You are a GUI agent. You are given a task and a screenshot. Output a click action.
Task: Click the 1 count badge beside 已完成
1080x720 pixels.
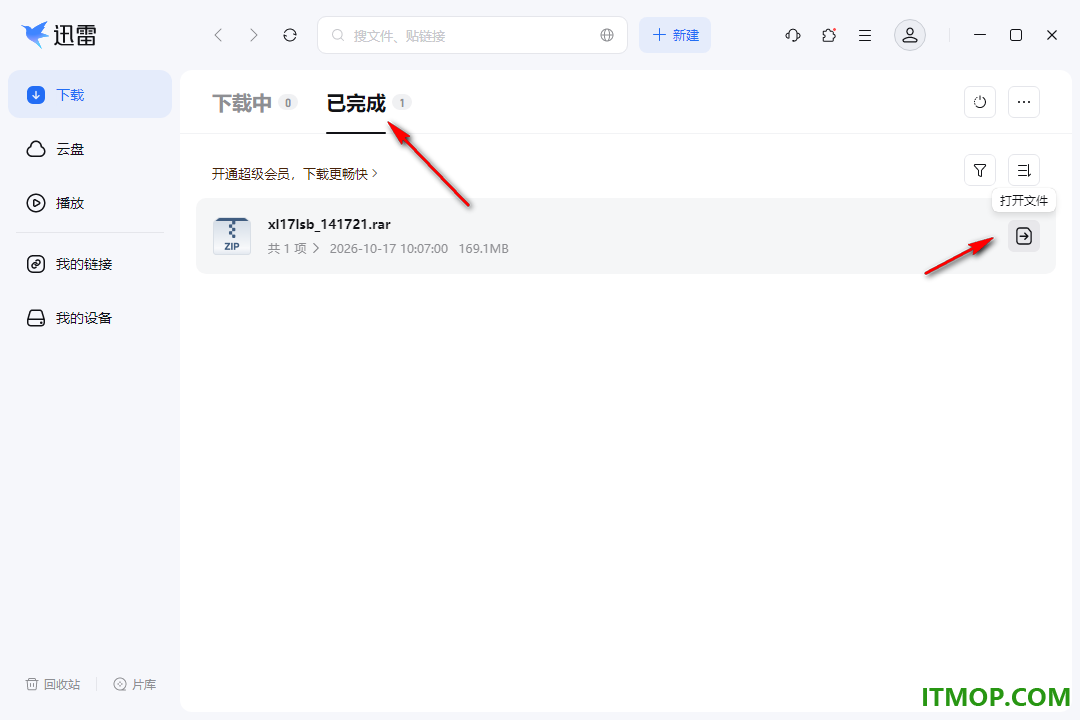pyautogui.click(x=402, y=103)
